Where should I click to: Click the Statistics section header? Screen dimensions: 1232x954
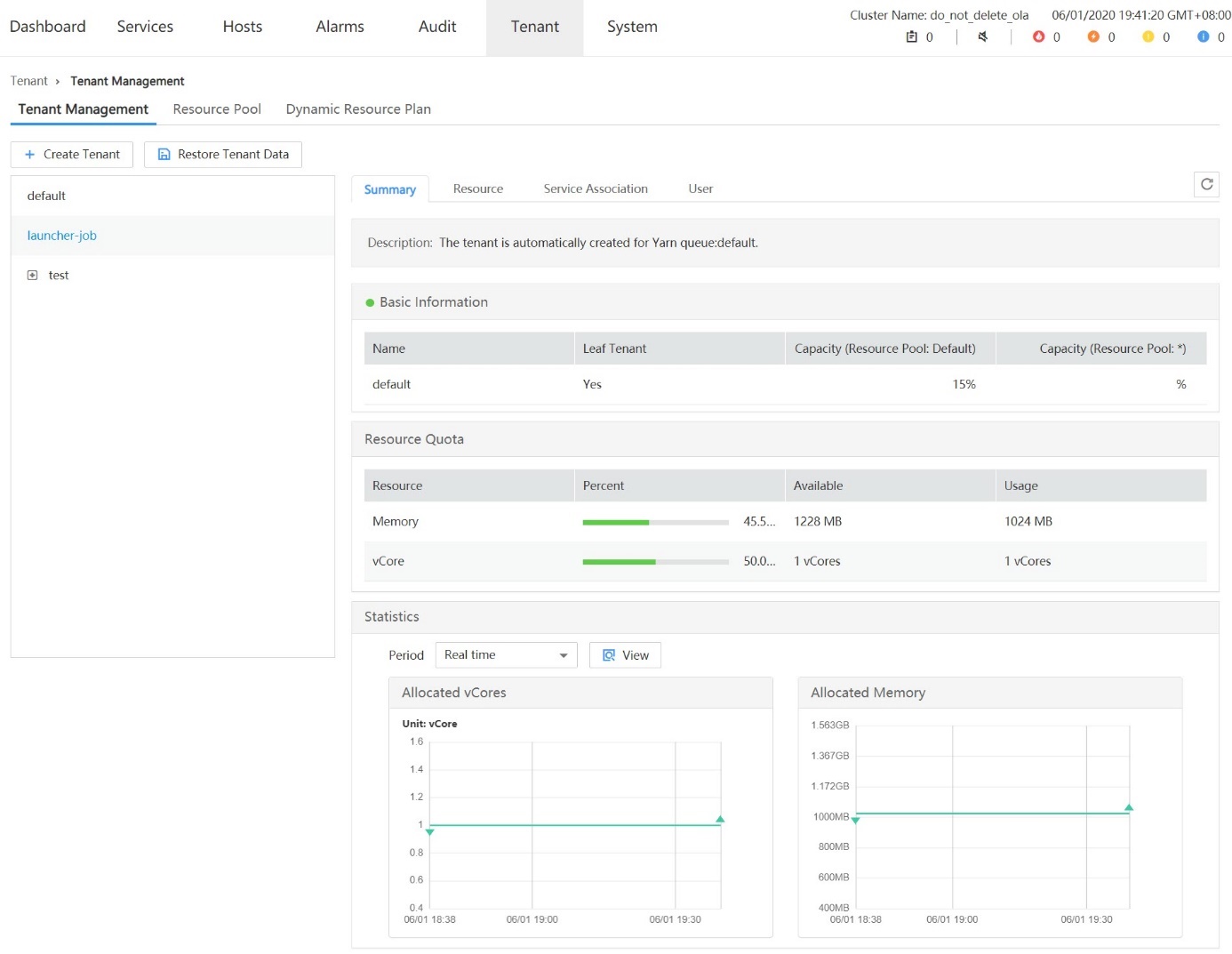pos(785,617)
